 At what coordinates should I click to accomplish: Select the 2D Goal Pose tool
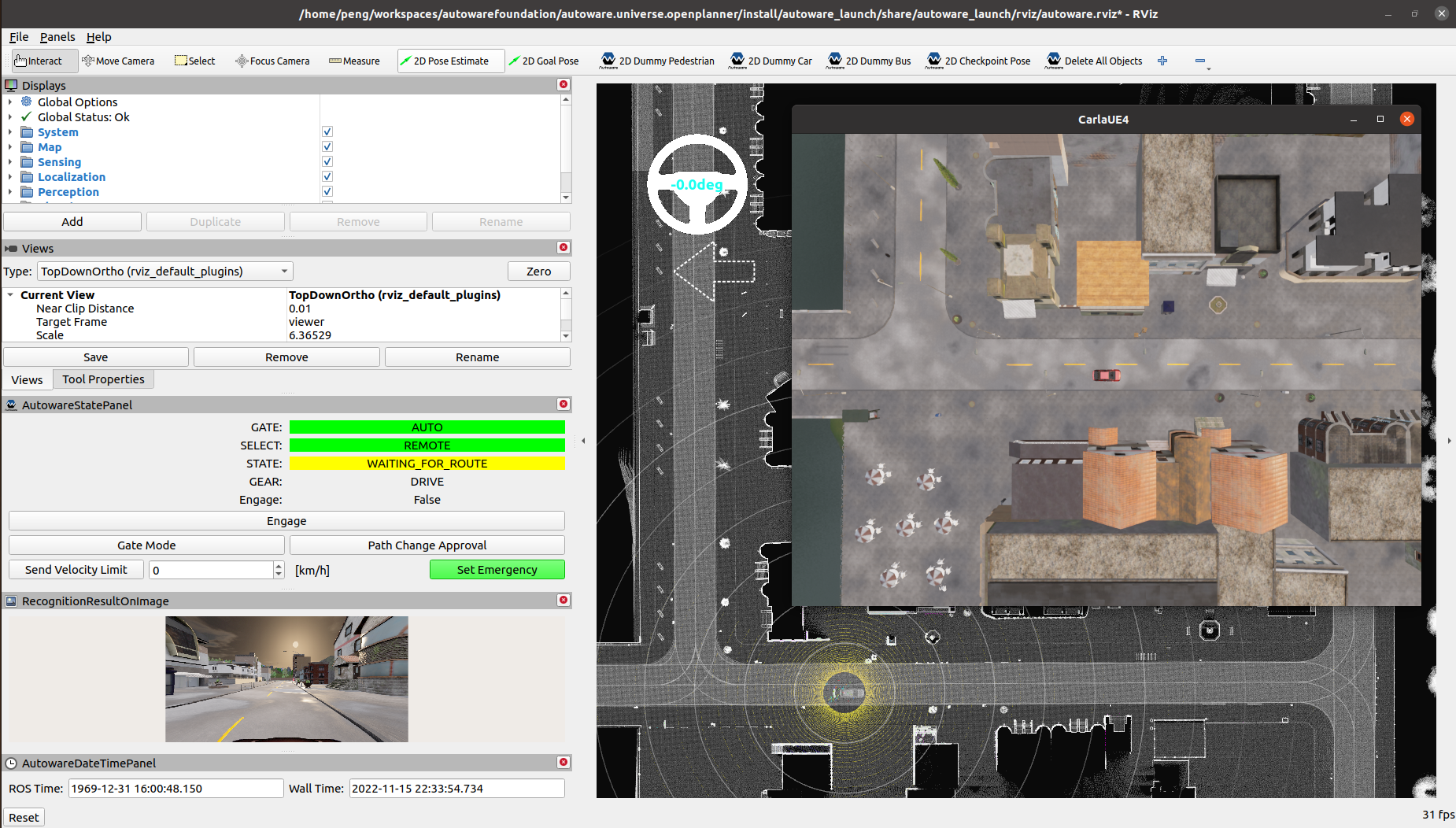pyautogui.click(x=545, y=61)
